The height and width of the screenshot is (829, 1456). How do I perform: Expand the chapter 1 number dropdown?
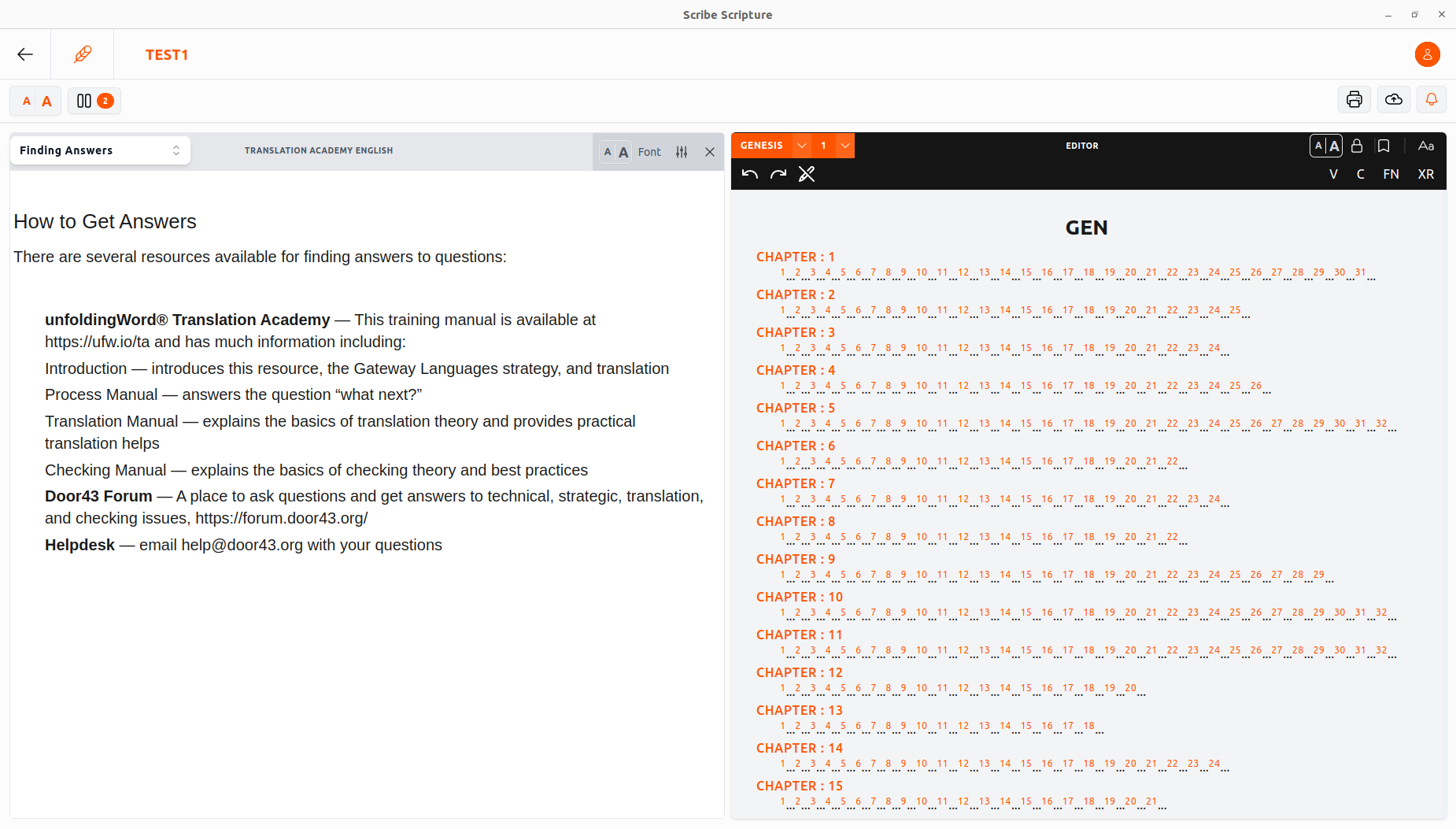pyautogui.click(x=844, y=146)
